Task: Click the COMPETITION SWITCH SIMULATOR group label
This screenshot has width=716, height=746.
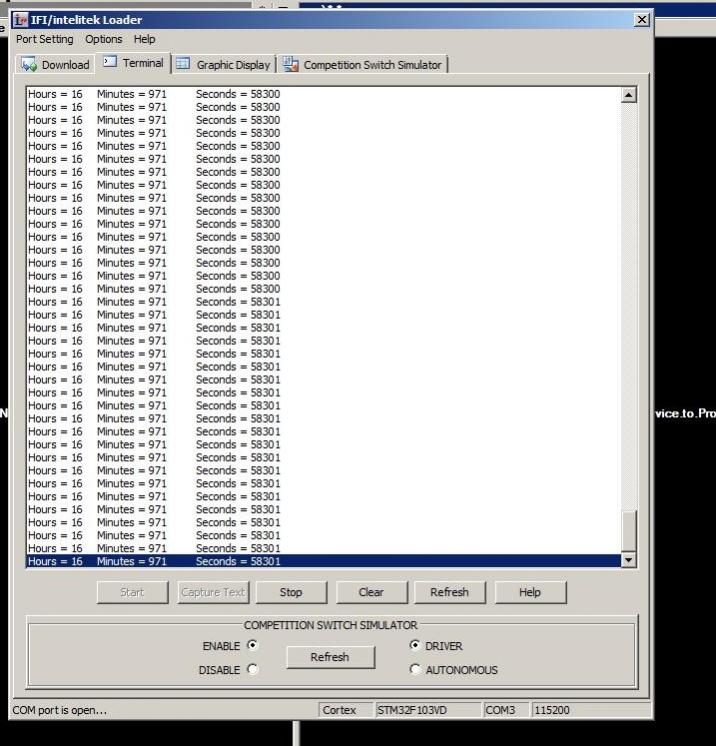Action: point(331,625)
